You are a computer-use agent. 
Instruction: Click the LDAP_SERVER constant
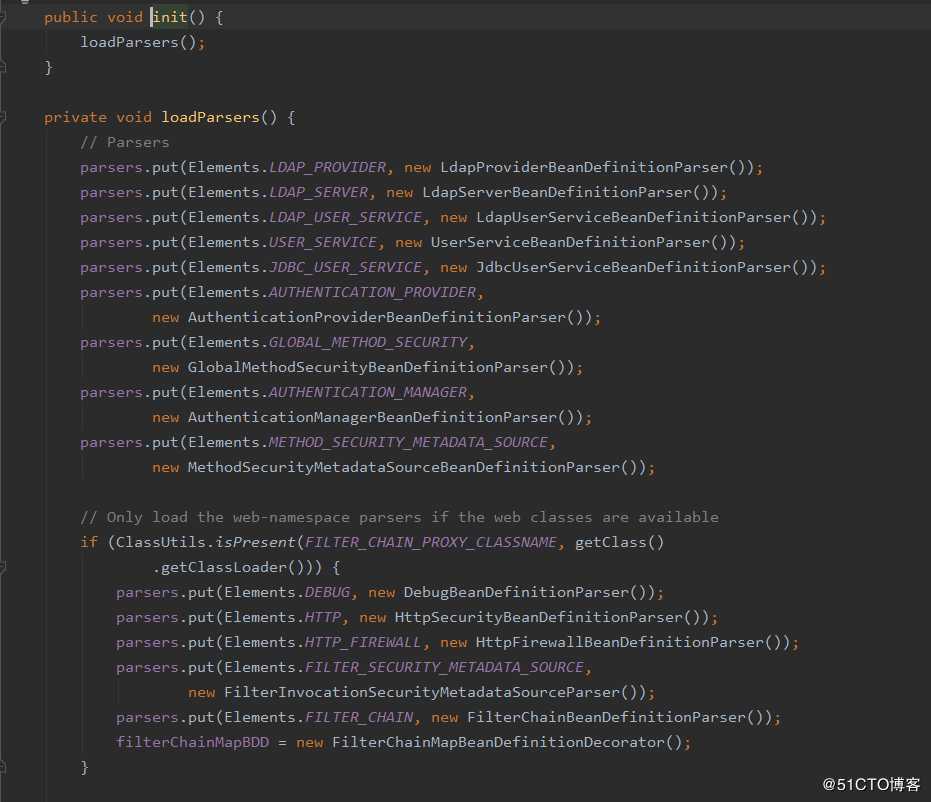[319, 192]
